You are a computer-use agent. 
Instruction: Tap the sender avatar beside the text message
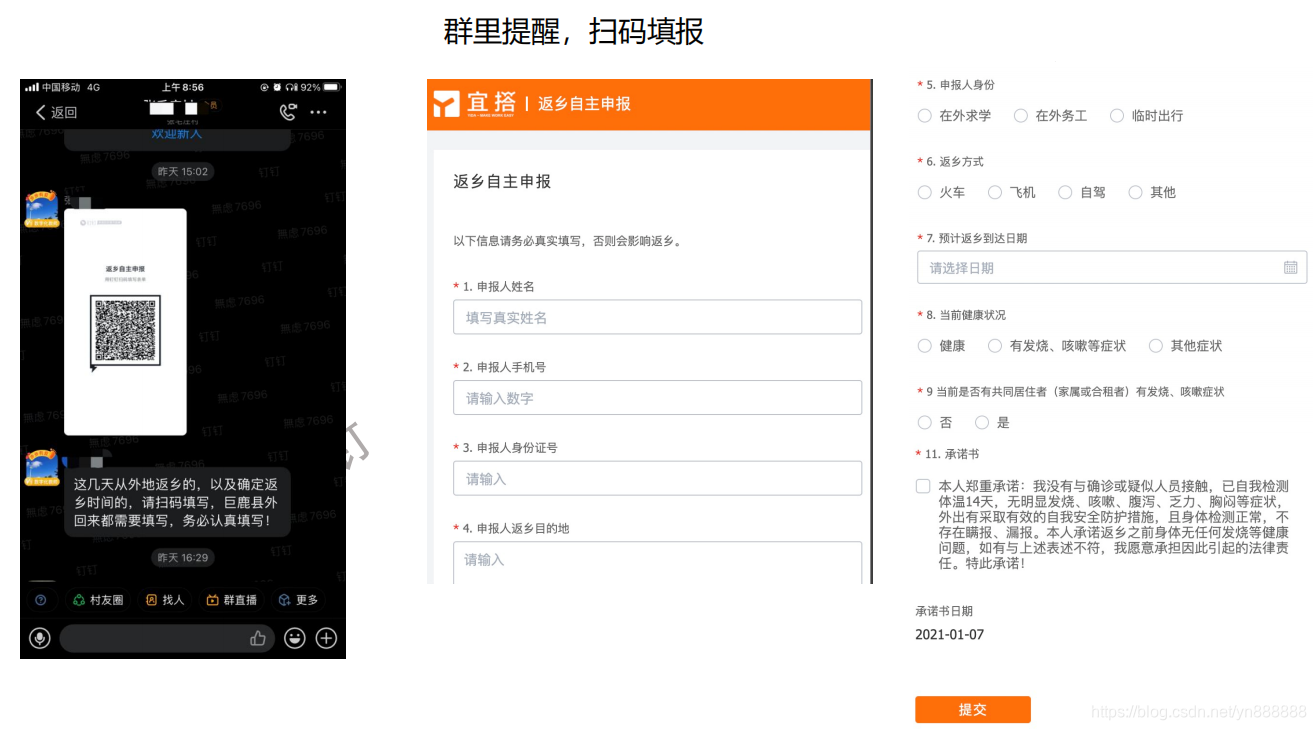click(41, 468)
